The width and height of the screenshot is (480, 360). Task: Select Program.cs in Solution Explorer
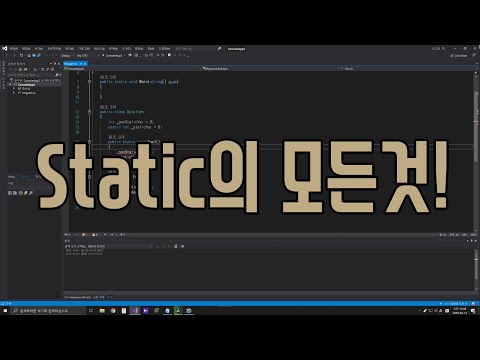click(x=29, y=93)
